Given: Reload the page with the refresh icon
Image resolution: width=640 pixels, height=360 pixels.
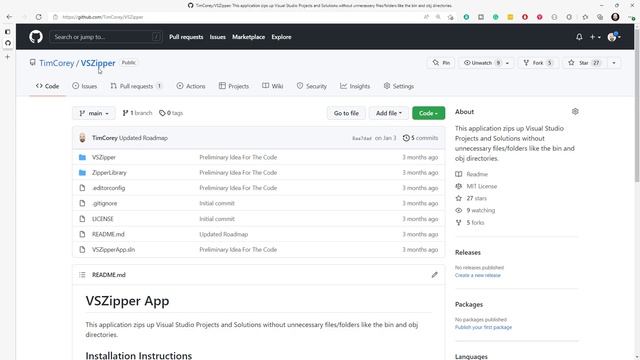Looking at the screenshot, I should pos(38,17).
